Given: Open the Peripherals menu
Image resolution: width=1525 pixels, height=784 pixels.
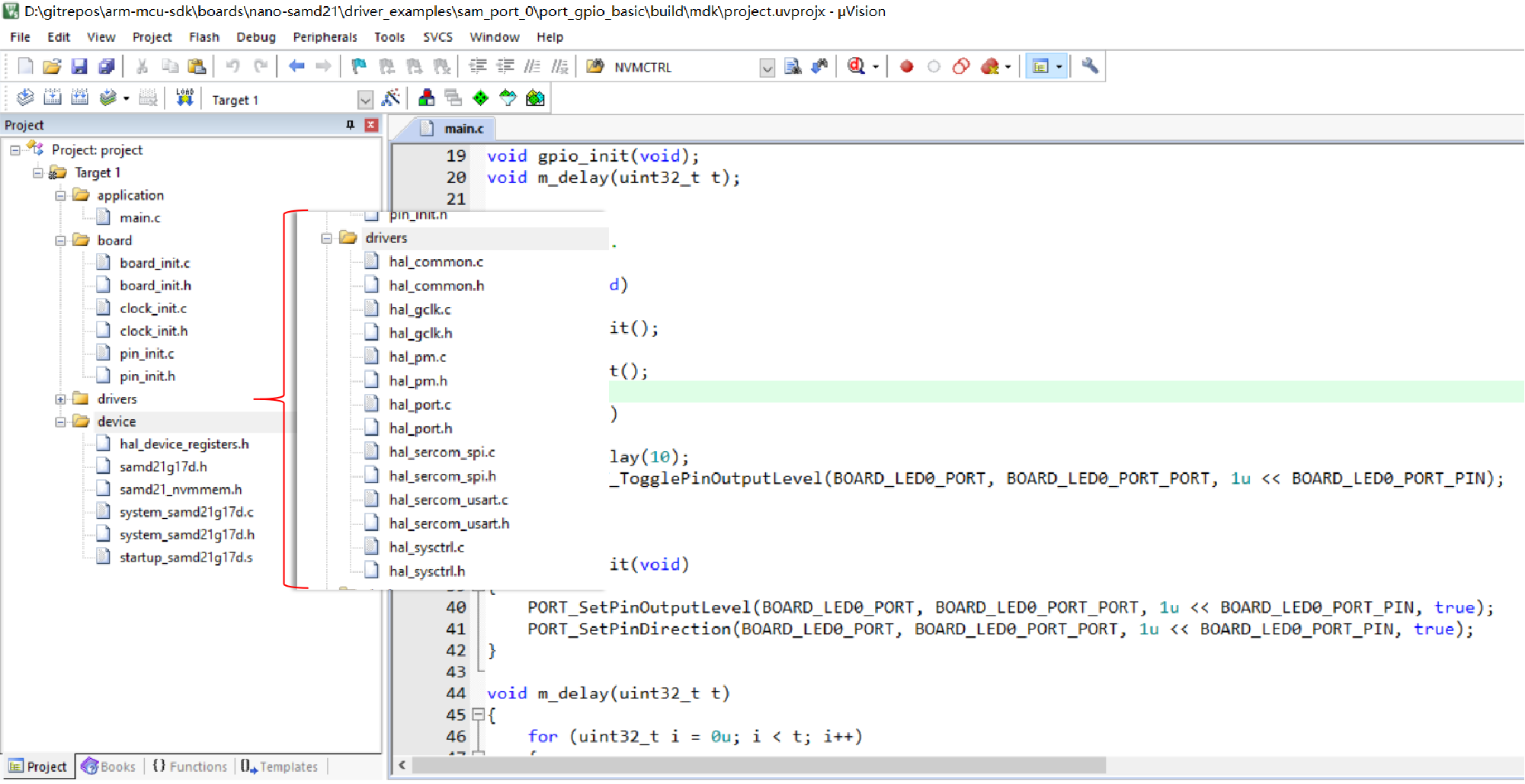Looking at the screenshot, I should 325,37.
